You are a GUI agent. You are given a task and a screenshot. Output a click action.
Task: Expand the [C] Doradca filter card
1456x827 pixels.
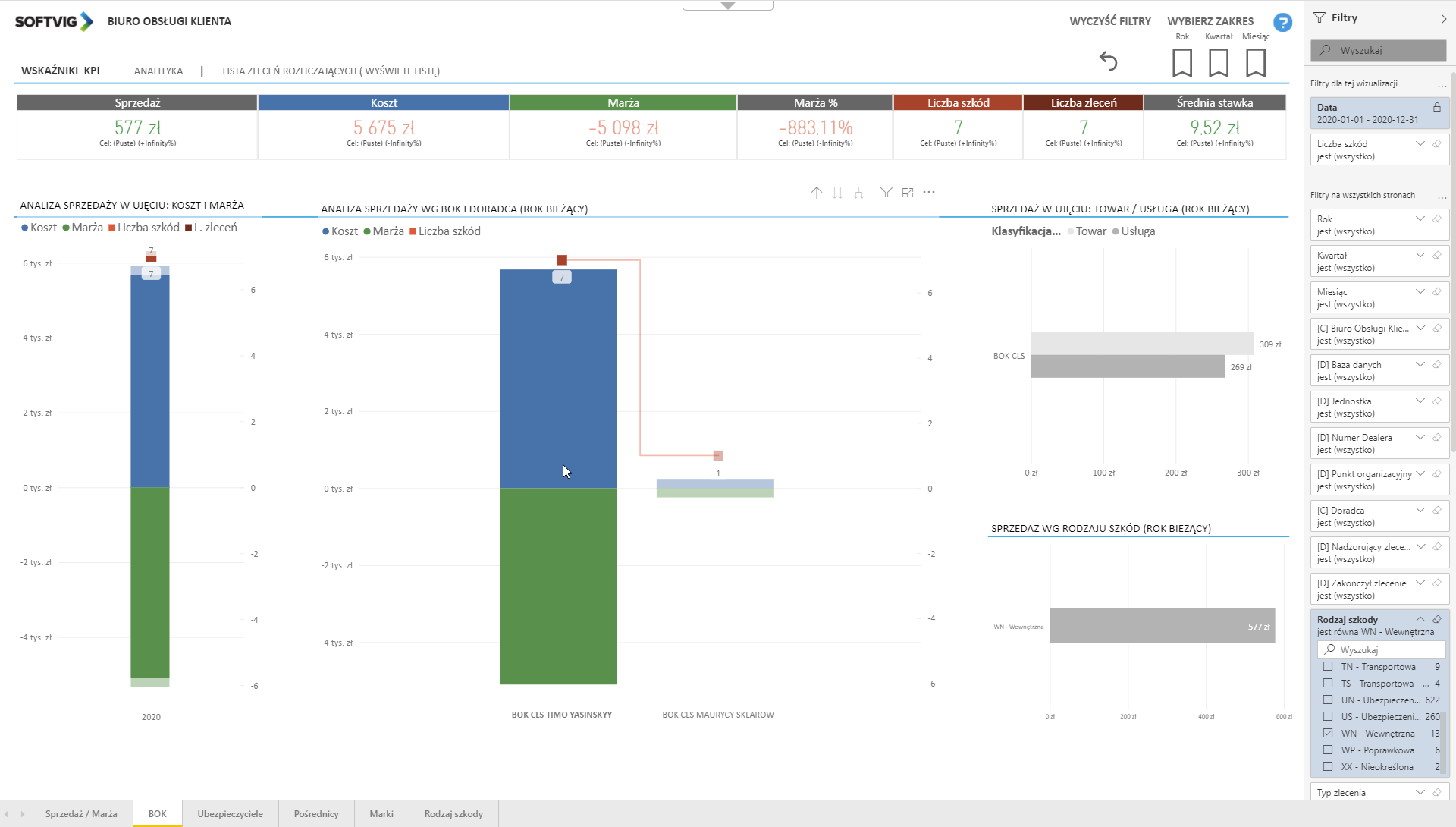coord(1420,510)
